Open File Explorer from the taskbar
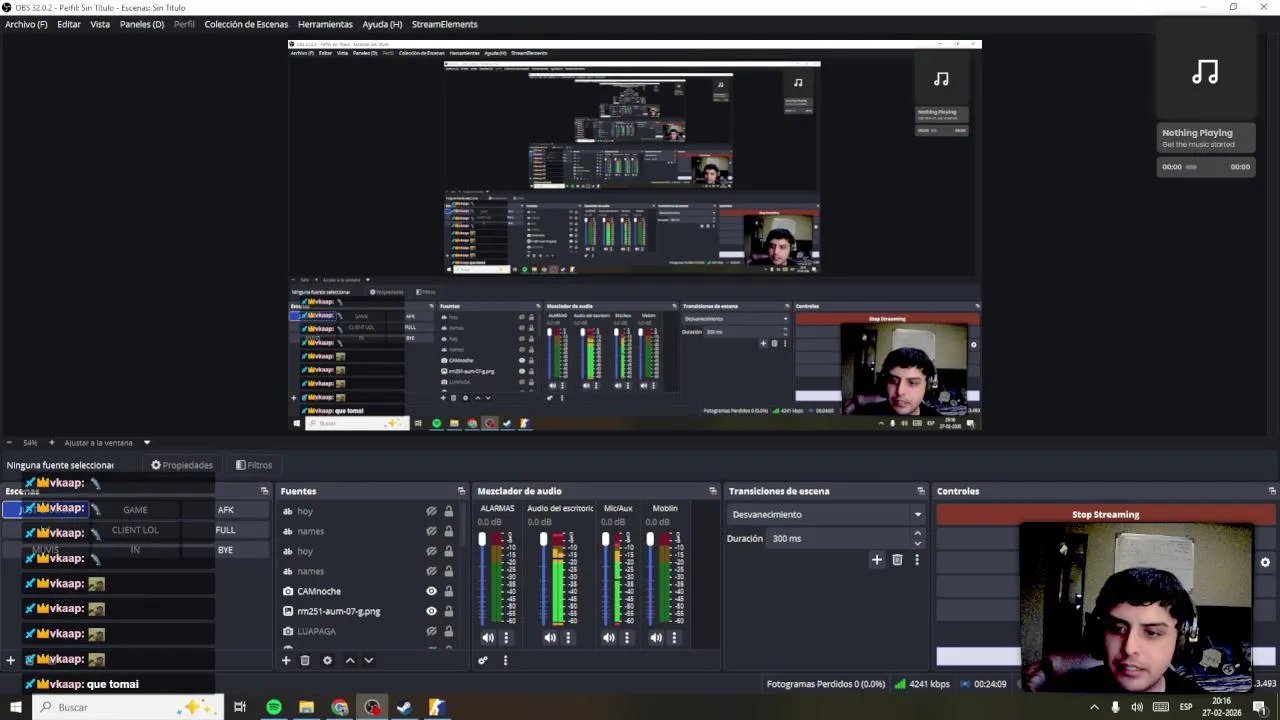The height and width of the screenshot is (720, 1280). (307, 707)
